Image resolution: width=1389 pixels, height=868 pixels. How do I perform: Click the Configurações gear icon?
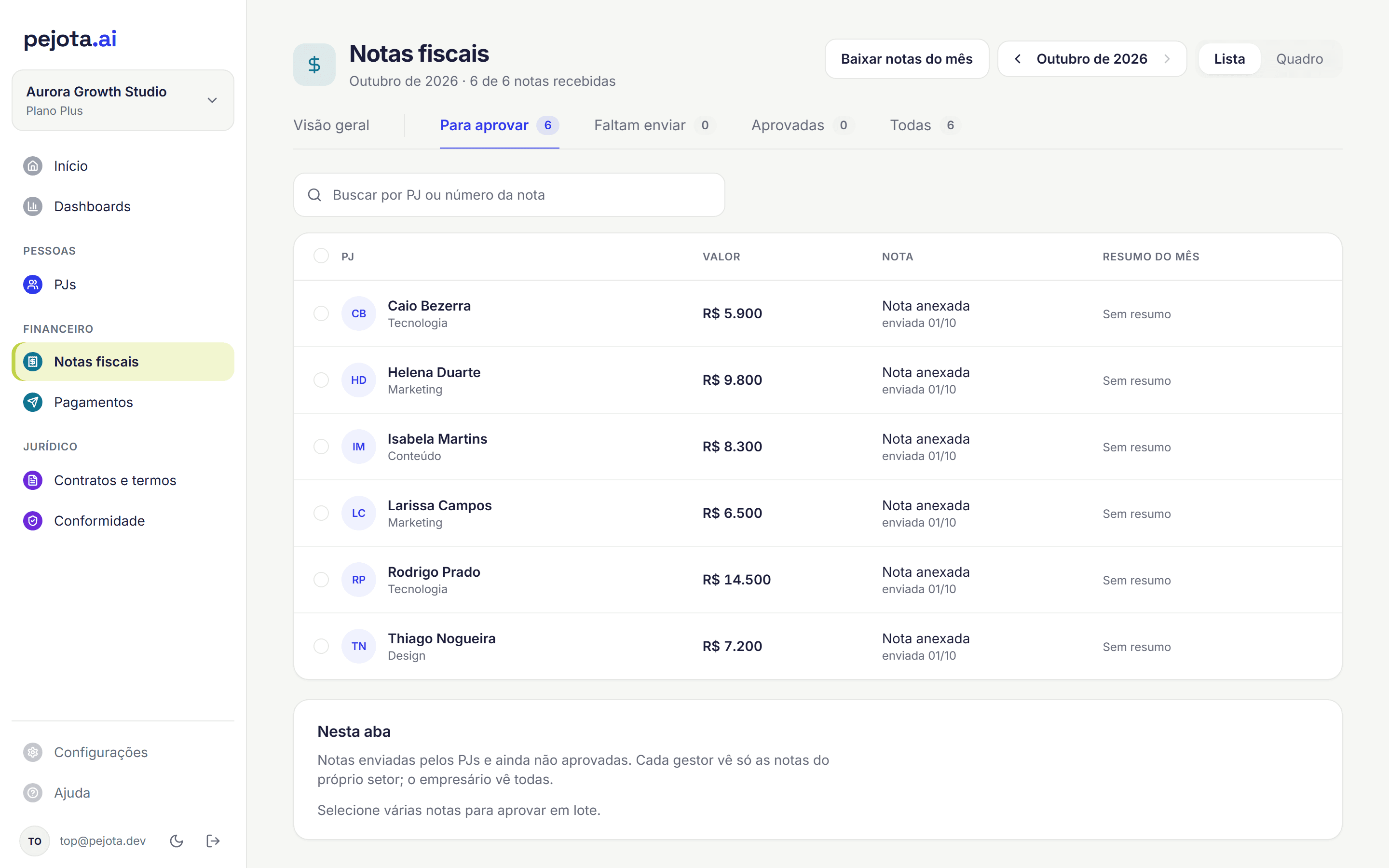(x=33, y=752)
